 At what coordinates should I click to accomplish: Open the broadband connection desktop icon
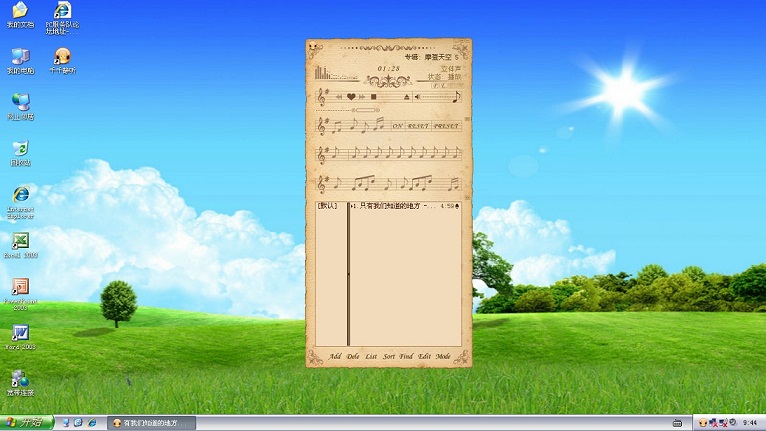point(21,383)
